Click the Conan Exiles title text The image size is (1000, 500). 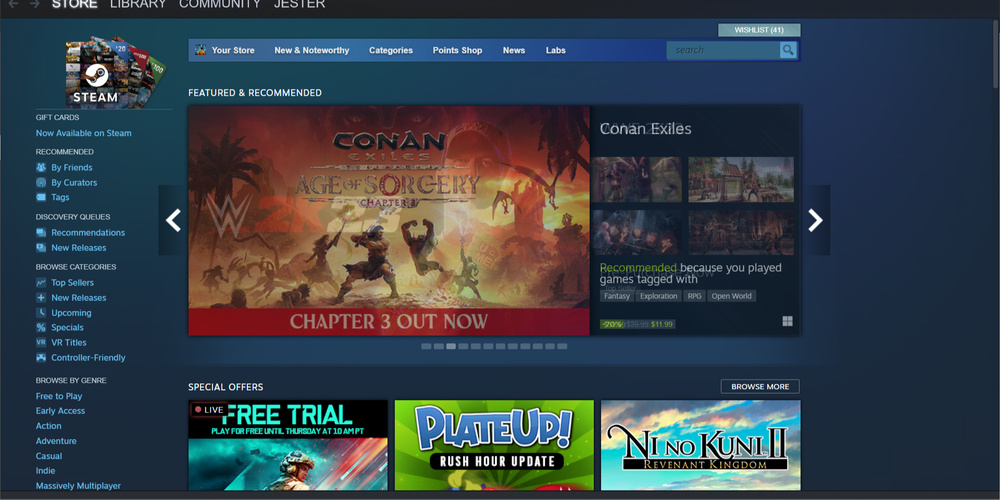(x=645, y=129)
